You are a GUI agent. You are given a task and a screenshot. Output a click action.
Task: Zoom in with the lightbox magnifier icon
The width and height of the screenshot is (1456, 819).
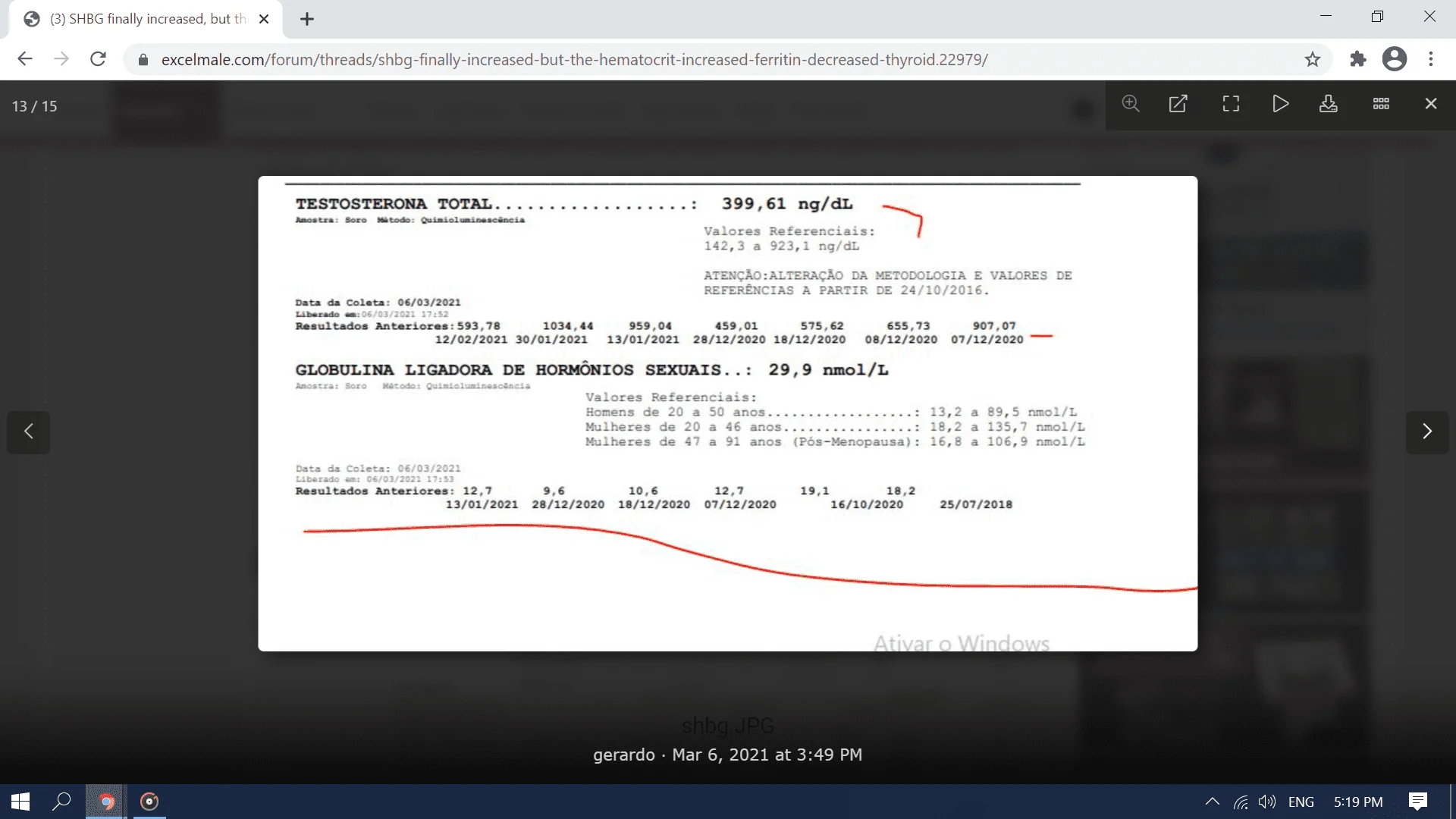(x=1131, y=104)
